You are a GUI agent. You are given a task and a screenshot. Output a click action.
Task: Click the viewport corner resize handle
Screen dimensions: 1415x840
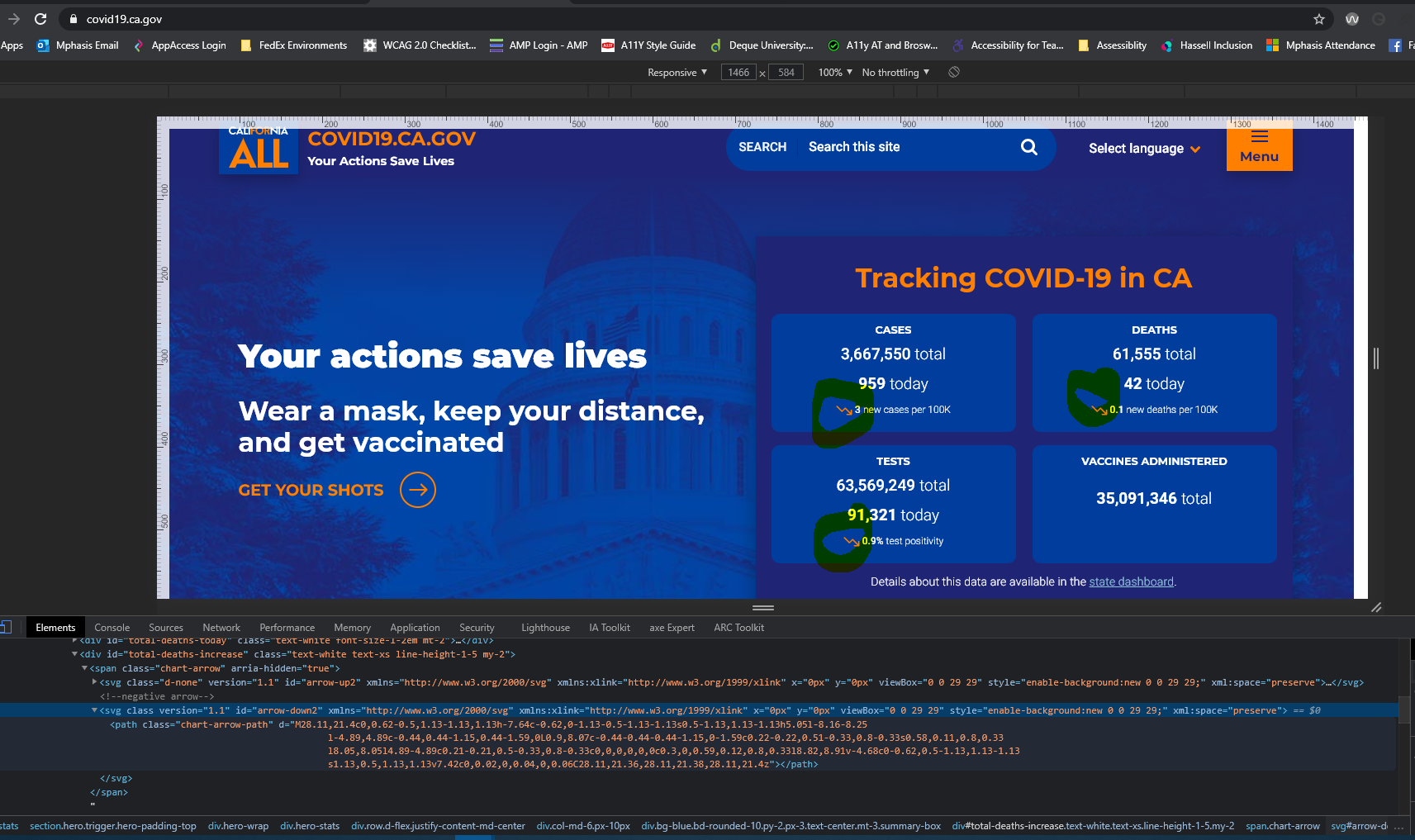tap(1376, 607)
